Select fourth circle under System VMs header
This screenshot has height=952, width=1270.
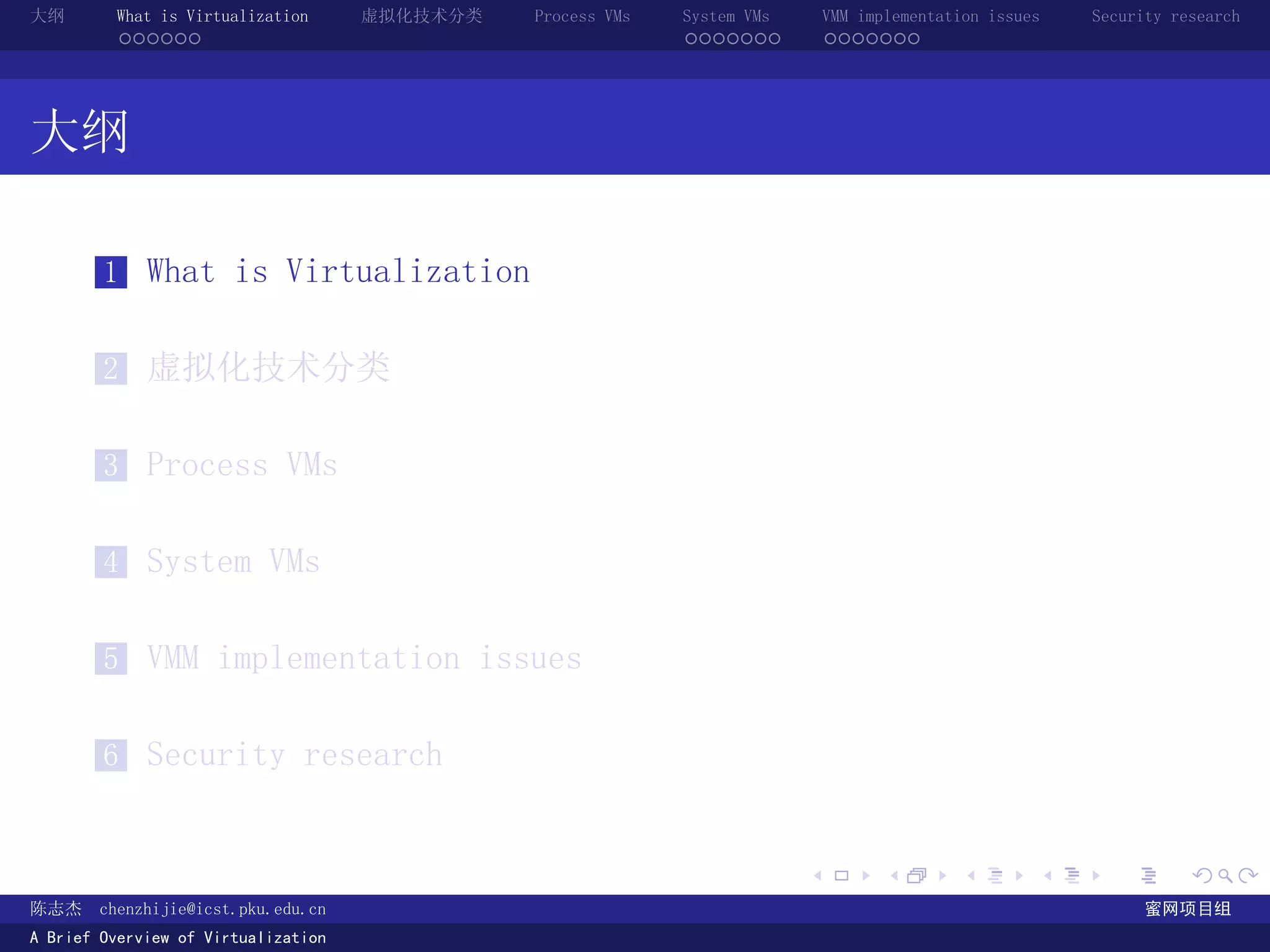pos(733,38)
